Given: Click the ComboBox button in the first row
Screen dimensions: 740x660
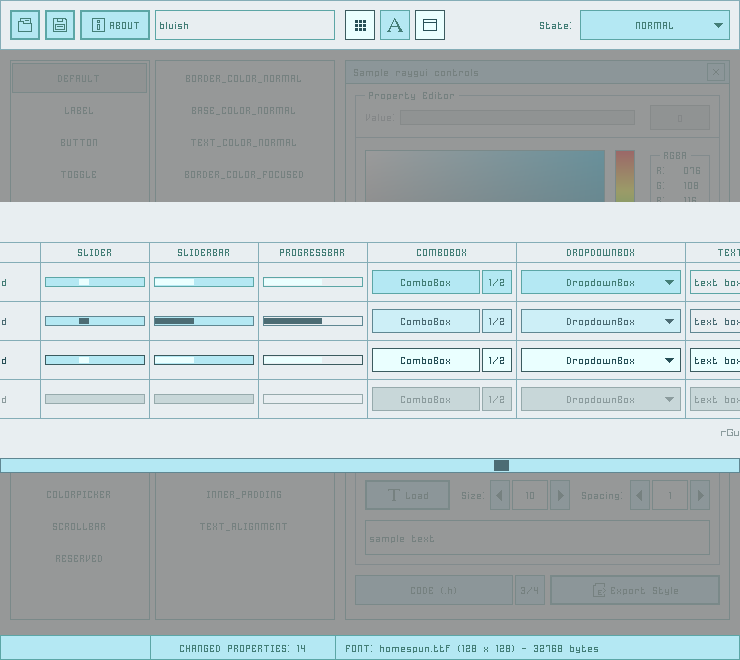Looking at the screenshot, I should click(426, 282).
